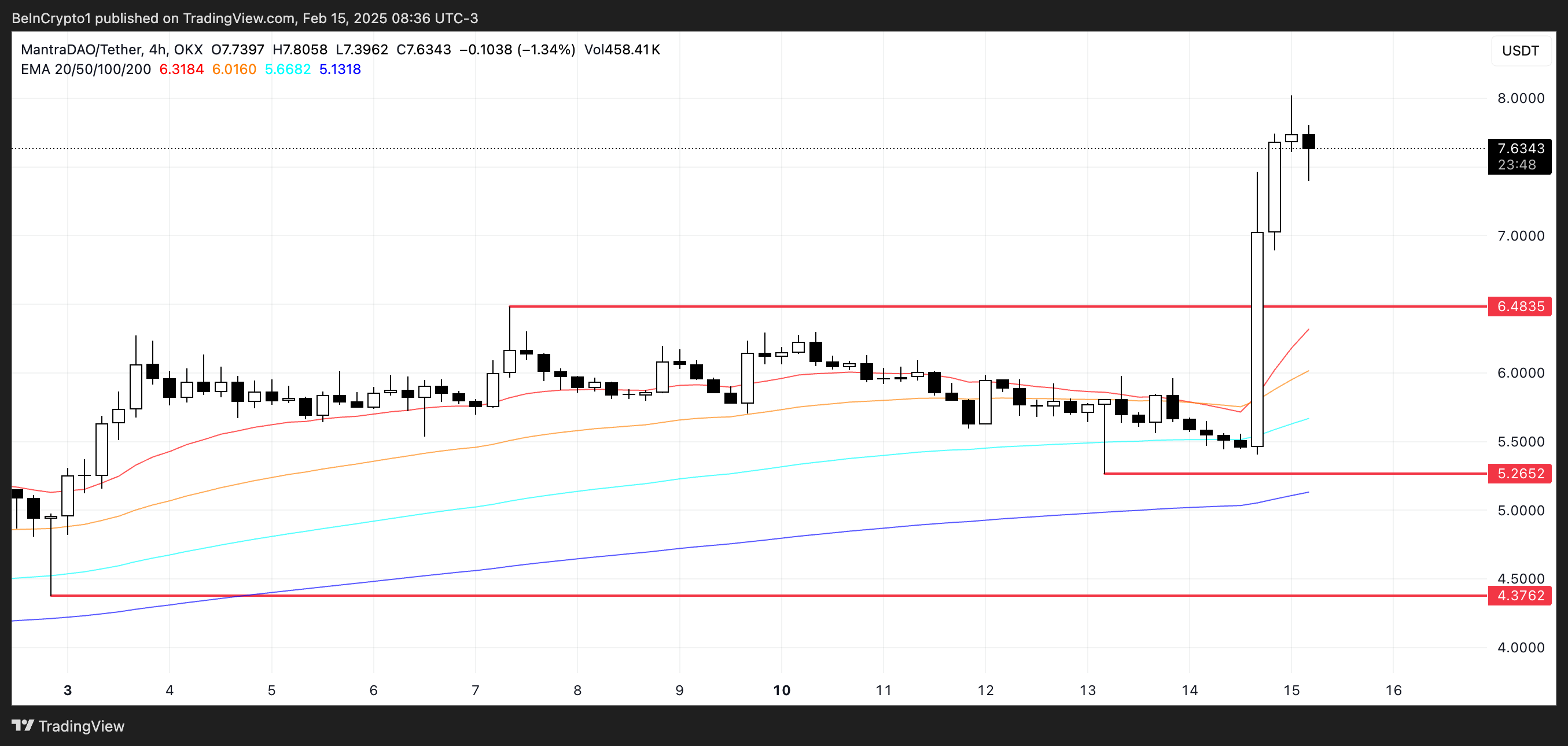Click the TradingView text link
This screenshot has height=746, width=1568.
[81, 726]
